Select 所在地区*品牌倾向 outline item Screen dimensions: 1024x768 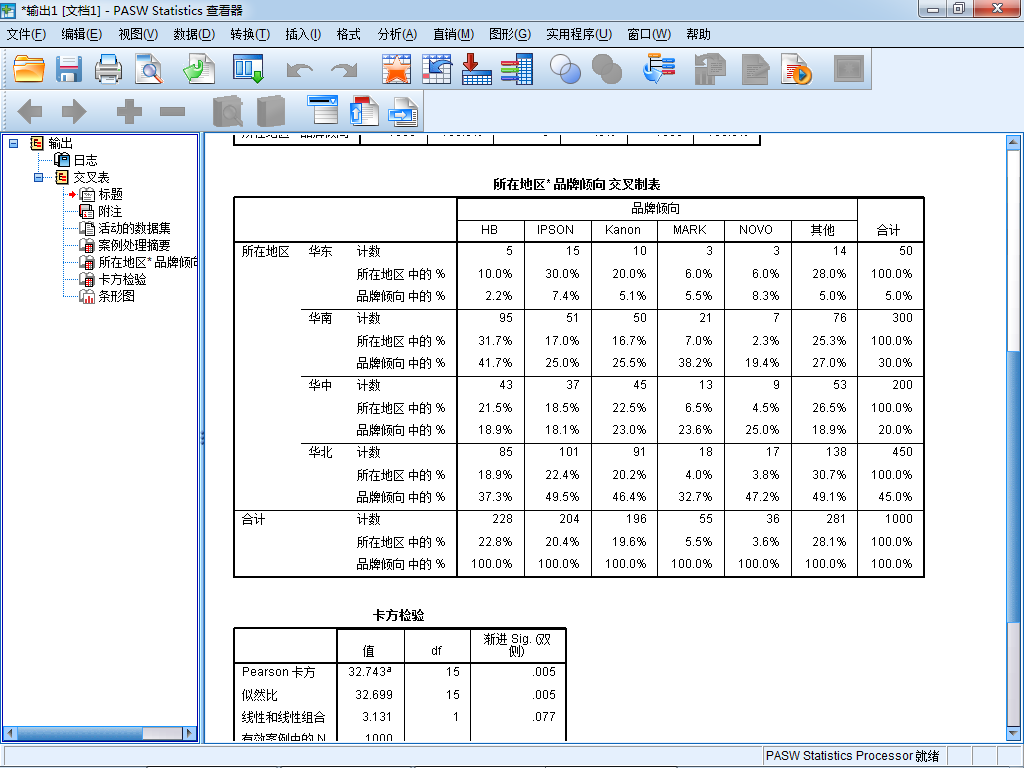click(x=148, y=262)
